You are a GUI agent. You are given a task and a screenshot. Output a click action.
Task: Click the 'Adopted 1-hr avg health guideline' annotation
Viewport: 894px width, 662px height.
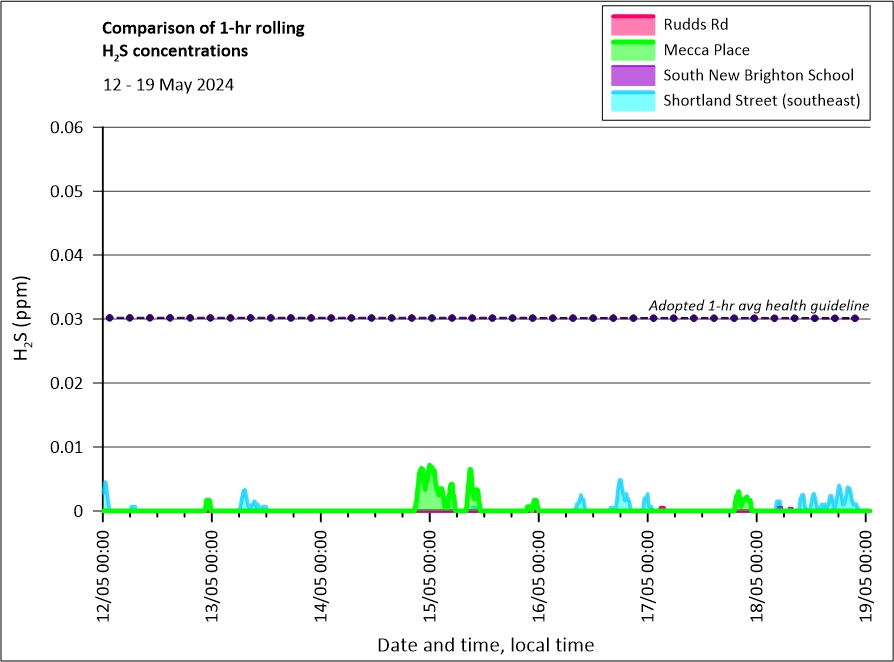758,305
